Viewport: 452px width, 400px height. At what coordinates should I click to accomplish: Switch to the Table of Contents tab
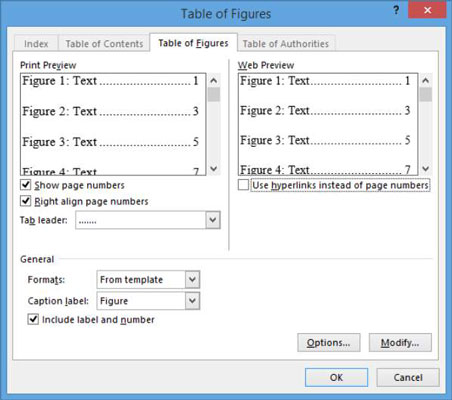pyautogui.click(x=104, y=44)
